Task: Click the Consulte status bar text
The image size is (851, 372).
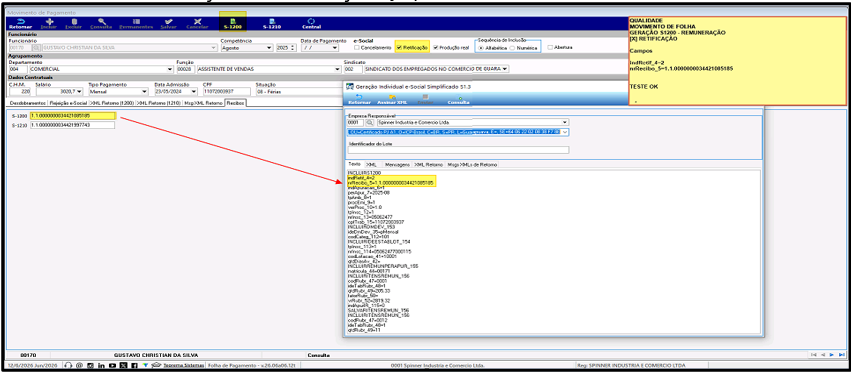Action: 319,355
